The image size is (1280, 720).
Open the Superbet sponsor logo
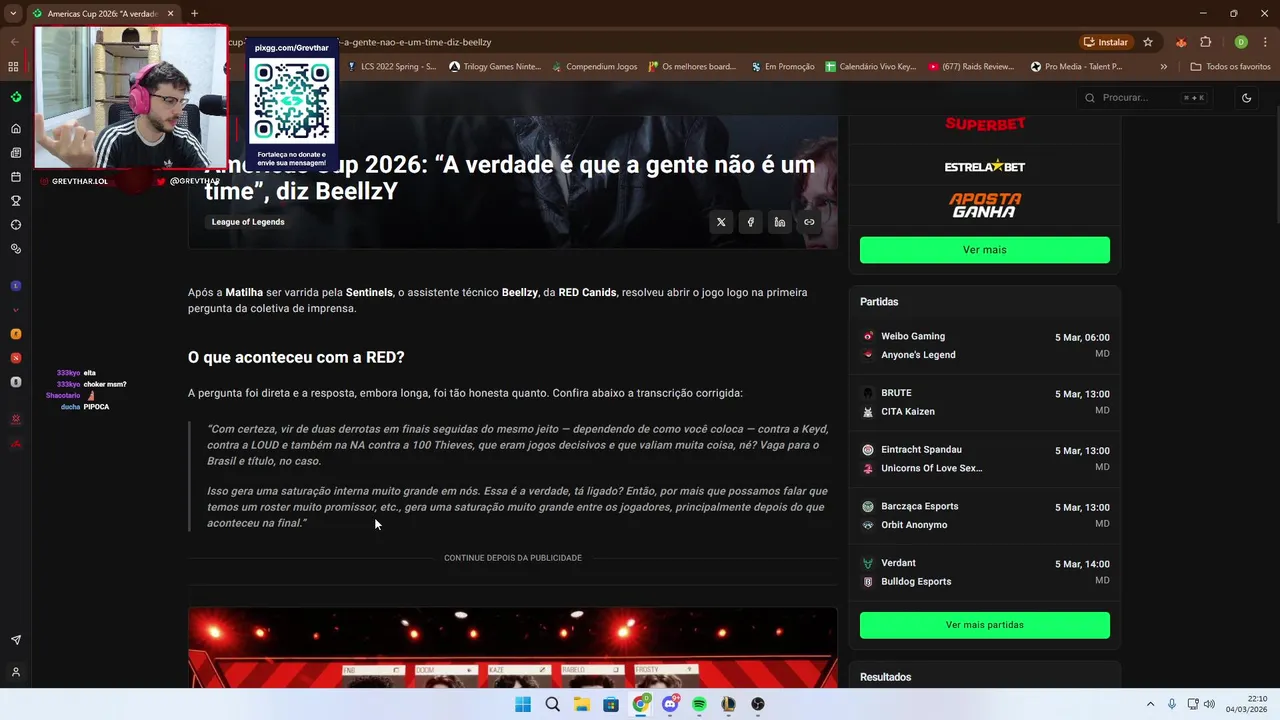pyautogui.click(x=985, y=124)
